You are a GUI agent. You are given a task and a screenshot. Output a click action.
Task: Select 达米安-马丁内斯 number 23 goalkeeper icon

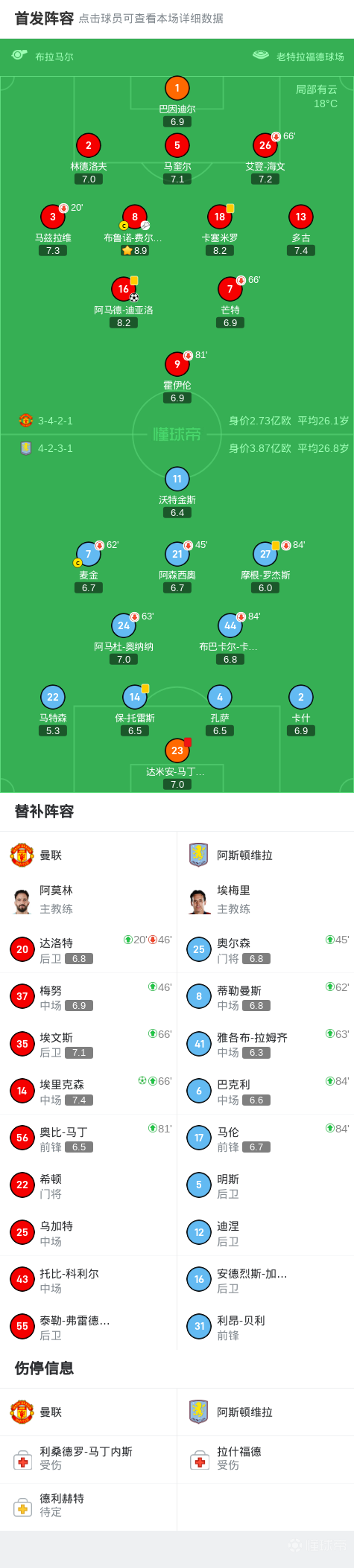point(177,750)
